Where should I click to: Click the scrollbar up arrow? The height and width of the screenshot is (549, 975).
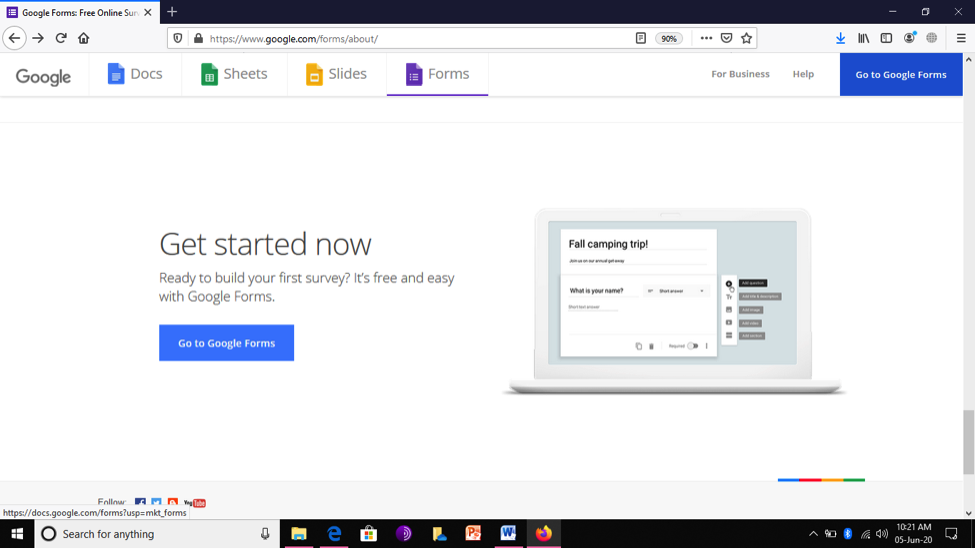click(x=968, y=60)
